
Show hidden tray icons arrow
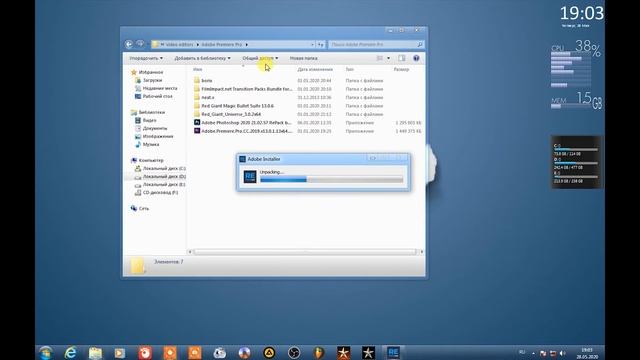pyautogui.click(x=533, y=353)
